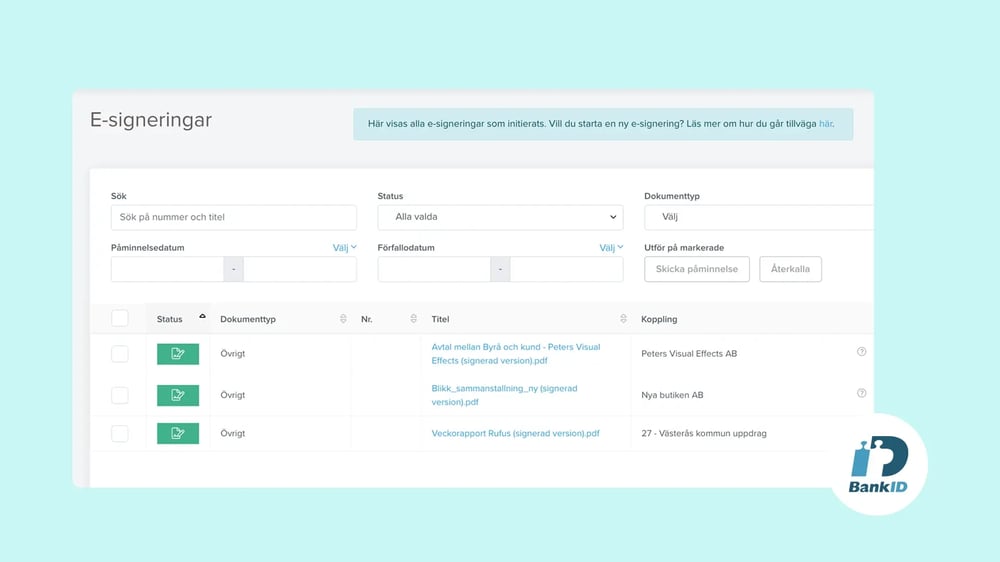Check the box for Veckorapport Rufus row
1000x562 pixels.
tap(120, 433)
